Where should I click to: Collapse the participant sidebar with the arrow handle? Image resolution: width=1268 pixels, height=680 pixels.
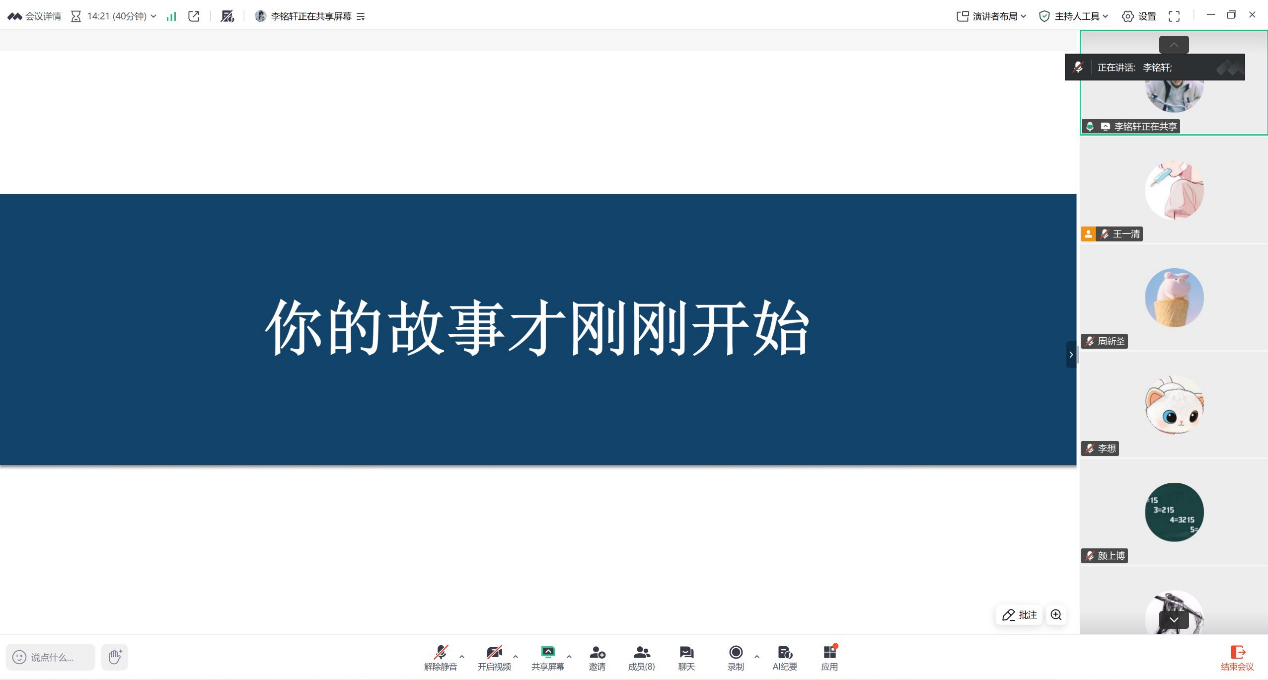(1071, 354)
